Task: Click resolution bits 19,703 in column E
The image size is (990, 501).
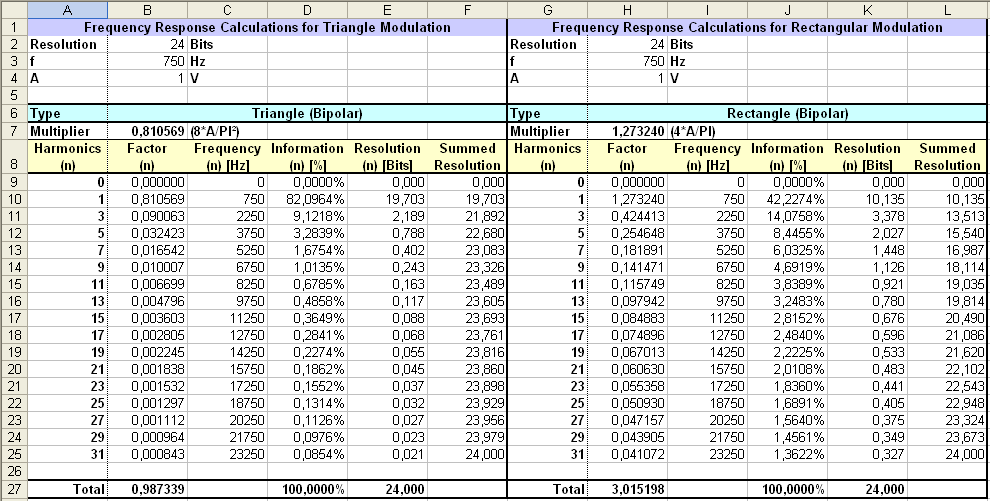Action: (x=387, y=199)
